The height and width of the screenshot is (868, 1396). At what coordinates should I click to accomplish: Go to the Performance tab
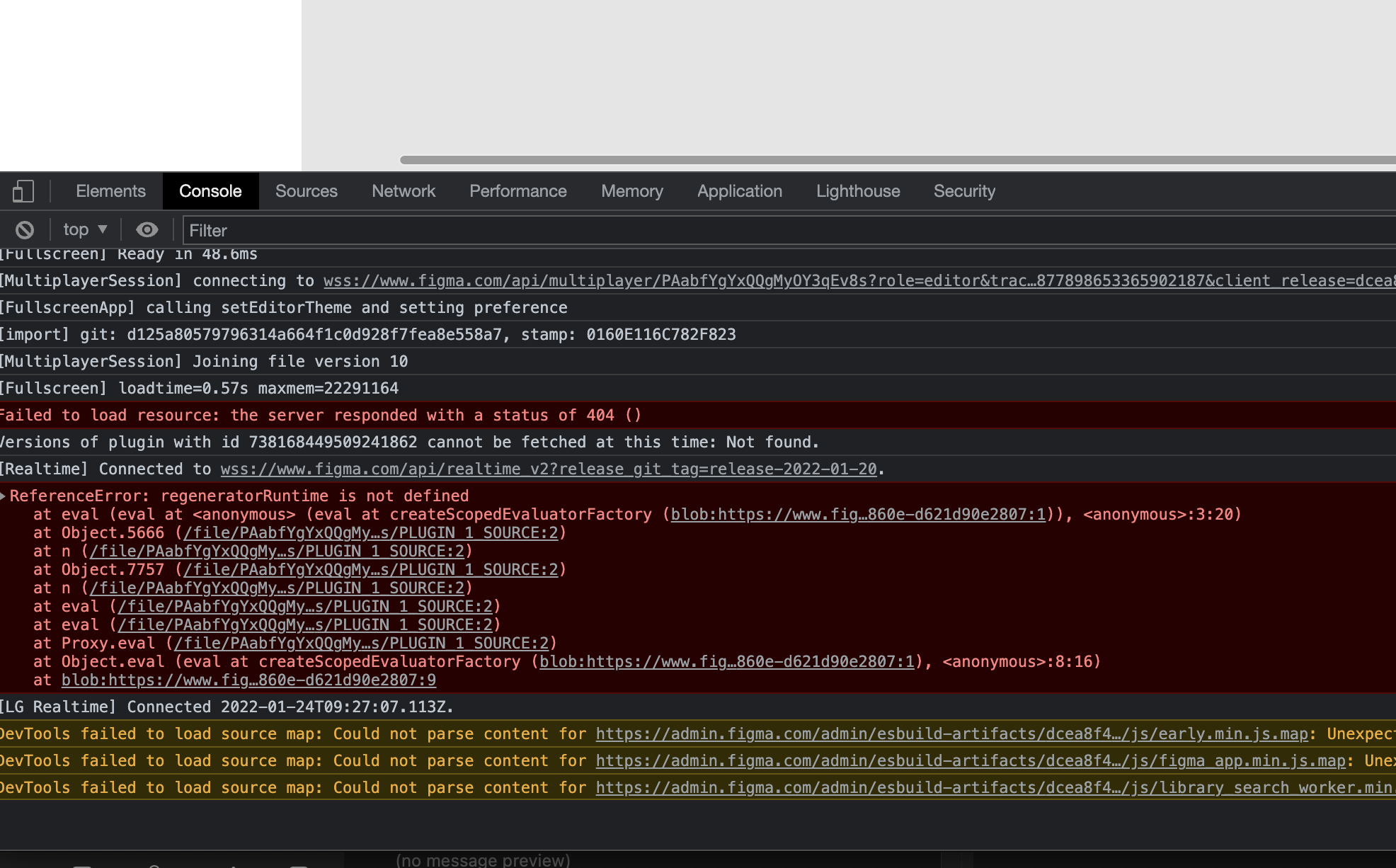(517, 191)
